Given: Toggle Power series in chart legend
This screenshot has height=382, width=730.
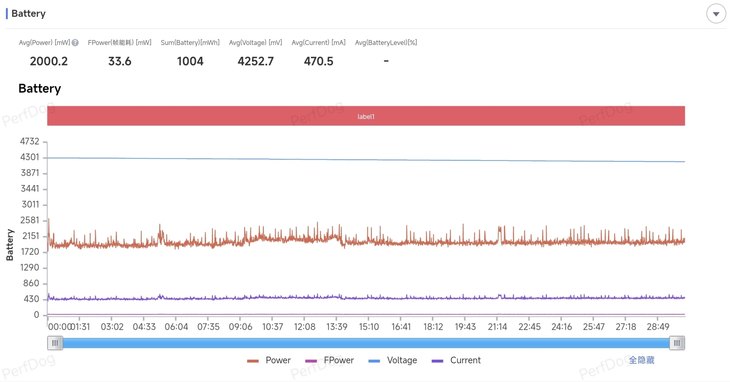Looking at the screenshot, I should (x=269, y=360).
